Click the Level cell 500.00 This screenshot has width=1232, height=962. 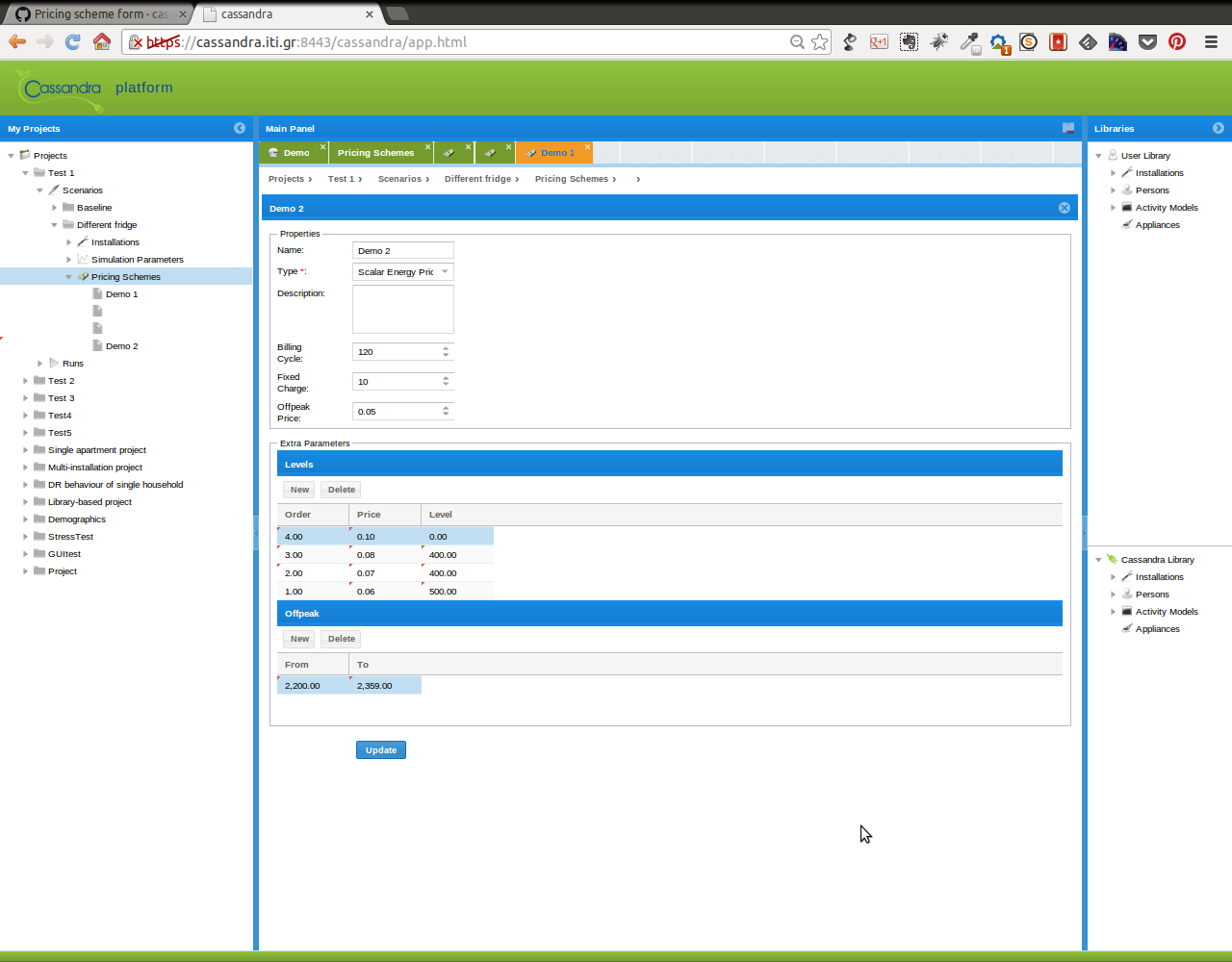coord(457,592)
